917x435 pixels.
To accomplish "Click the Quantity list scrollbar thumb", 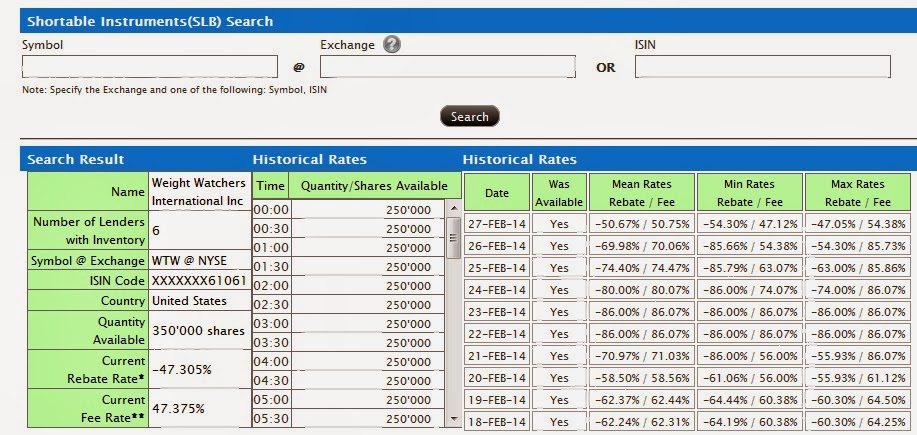I will pos(454,237).
